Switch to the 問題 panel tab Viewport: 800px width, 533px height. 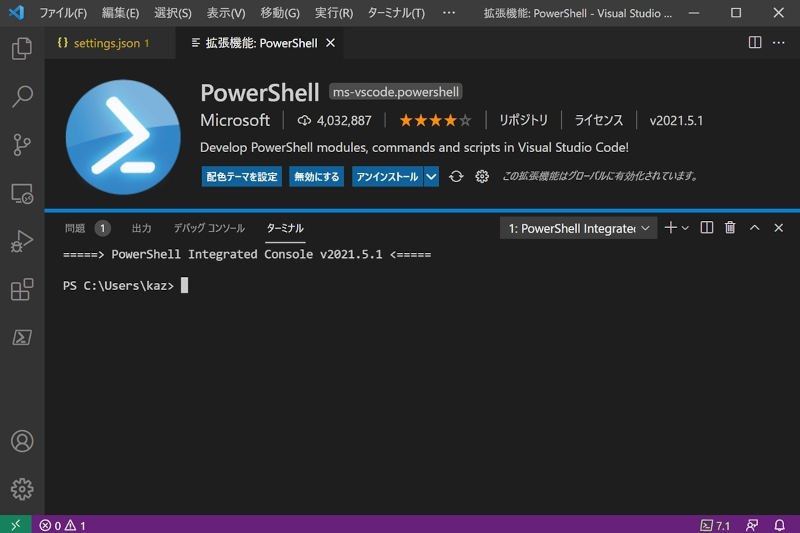(75, 228)
